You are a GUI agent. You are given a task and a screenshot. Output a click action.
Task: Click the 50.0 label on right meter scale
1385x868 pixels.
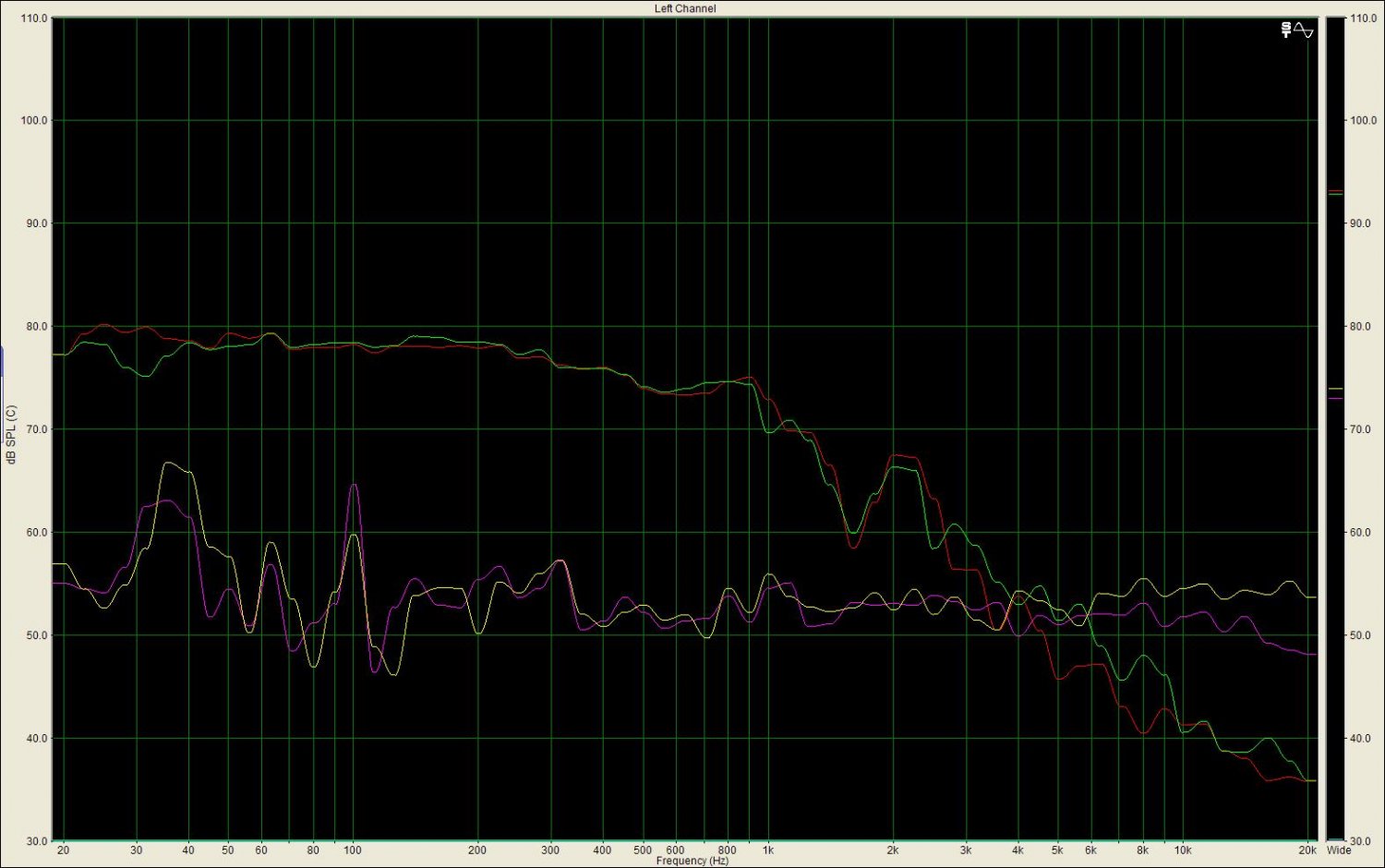point(1360,635)
